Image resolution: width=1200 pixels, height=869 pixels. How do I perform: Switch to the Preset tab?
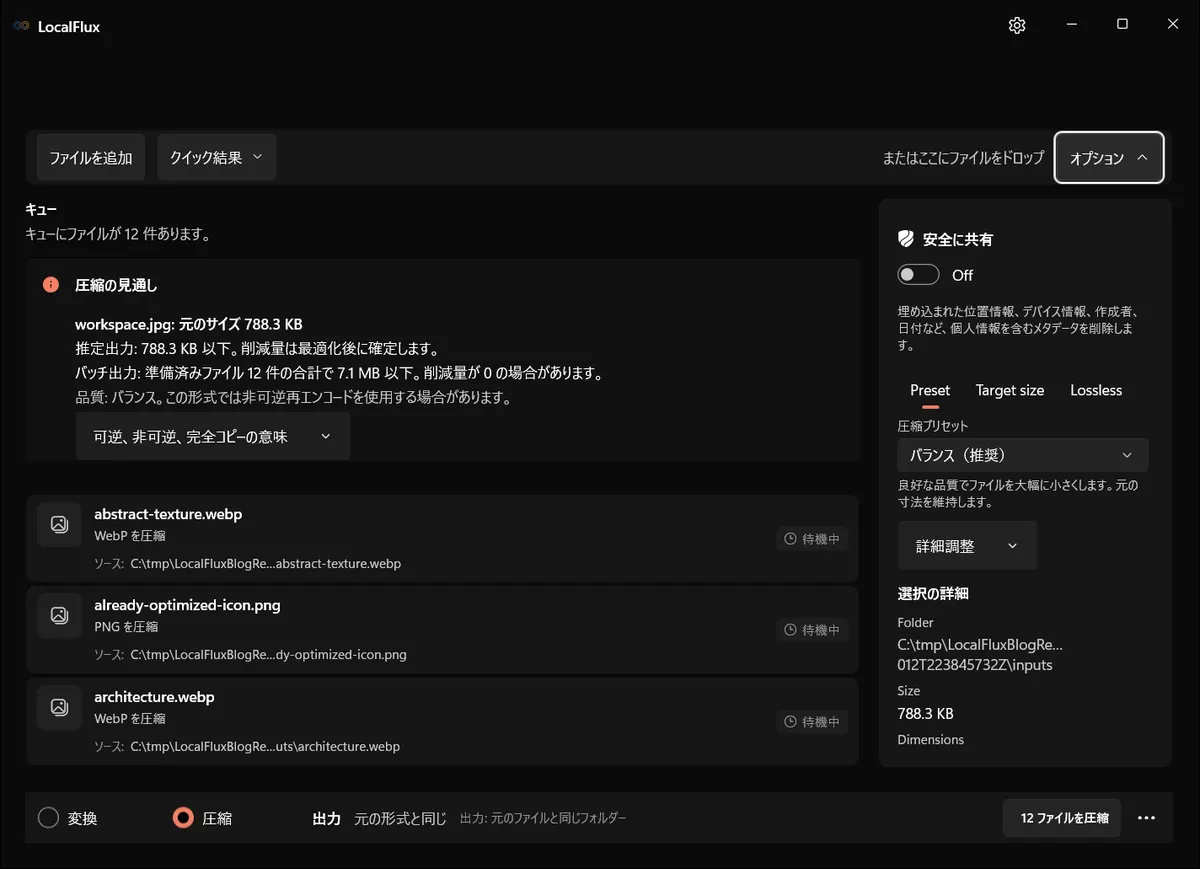(930, 391)
